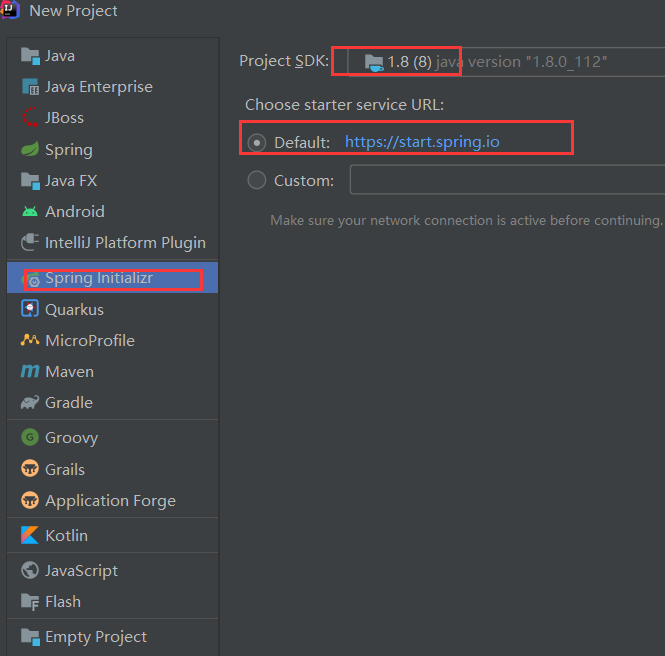Viewport: 665px width, 656px height.
Task: Select Empty Project option
Action: (95, 637)
